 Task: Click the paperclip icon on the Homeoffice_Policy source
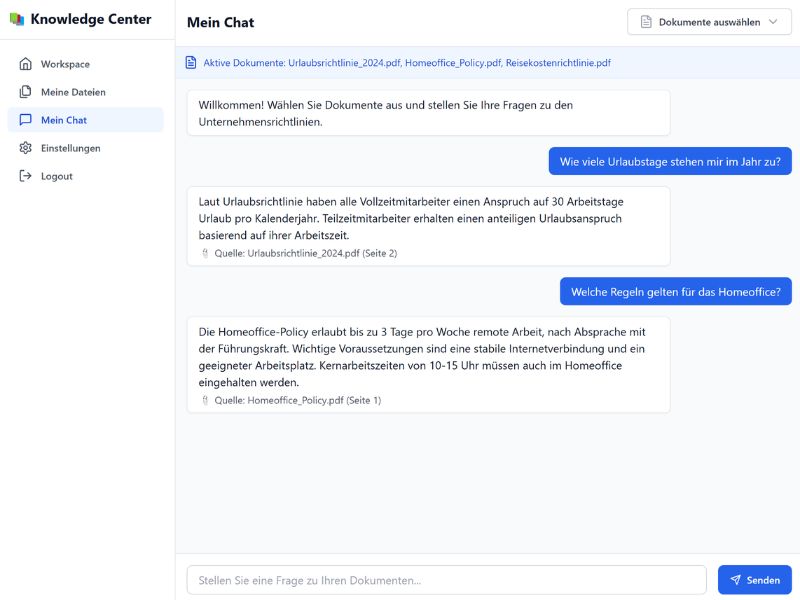pos(205,400)
